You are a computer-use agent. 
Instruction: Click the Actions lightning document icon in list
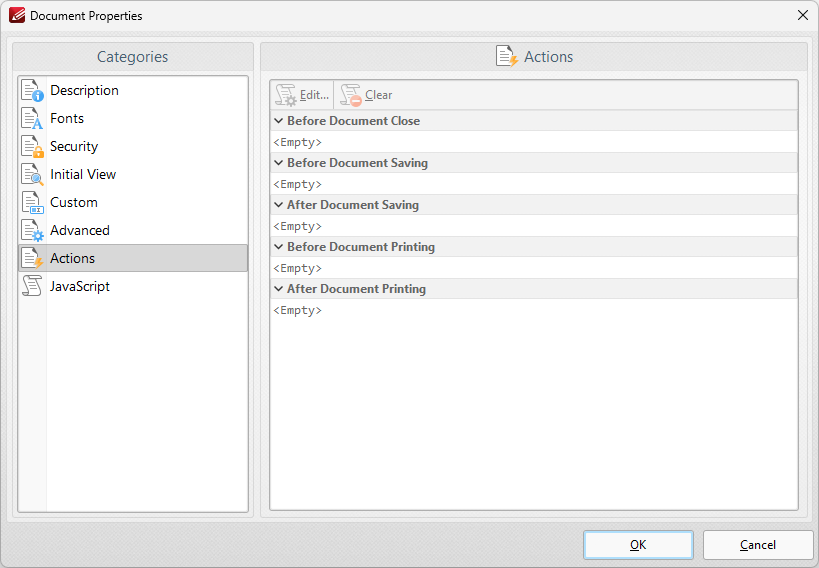coord(32,258)
